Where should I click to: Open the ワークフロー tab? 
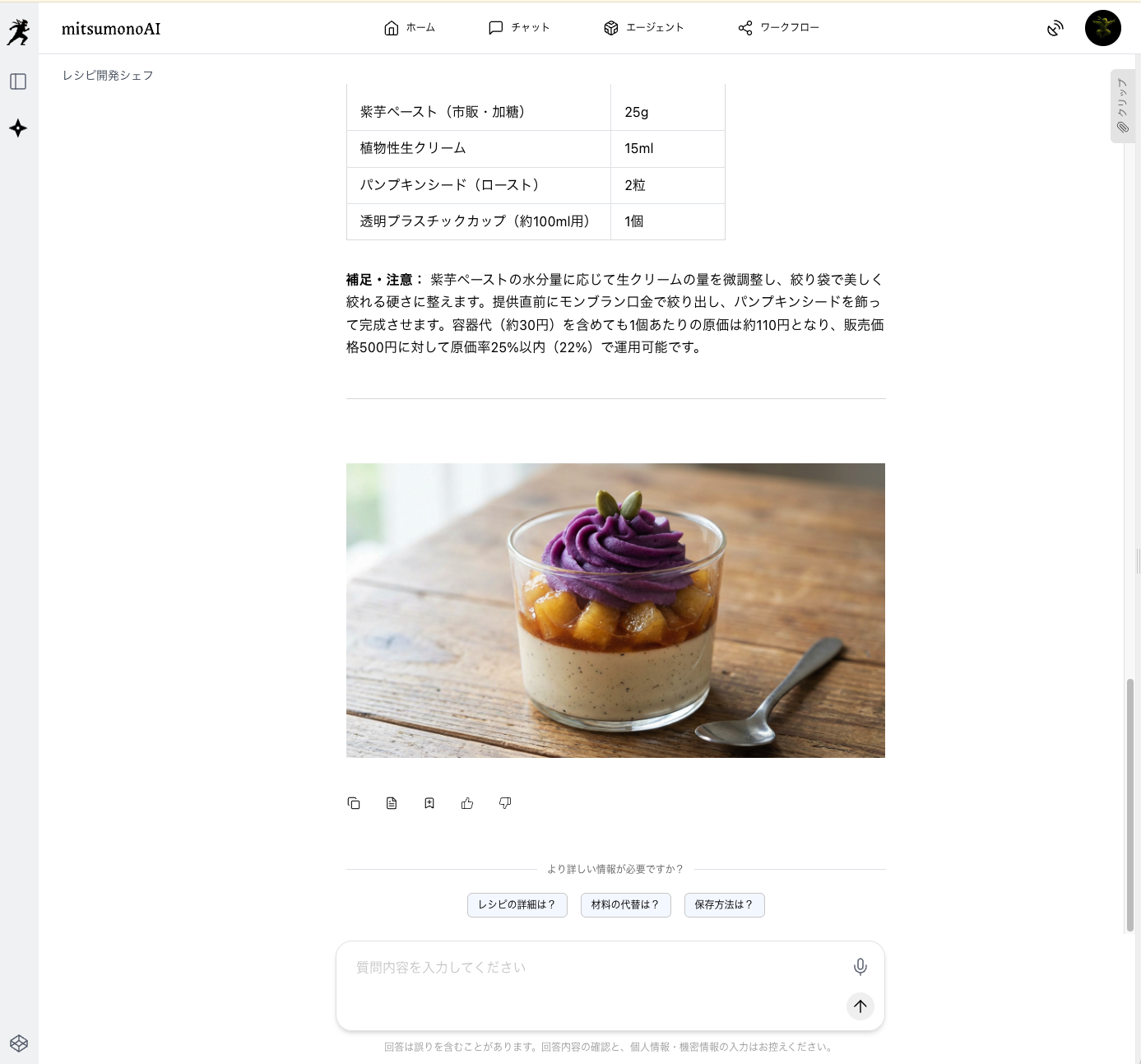coord(779,28)
